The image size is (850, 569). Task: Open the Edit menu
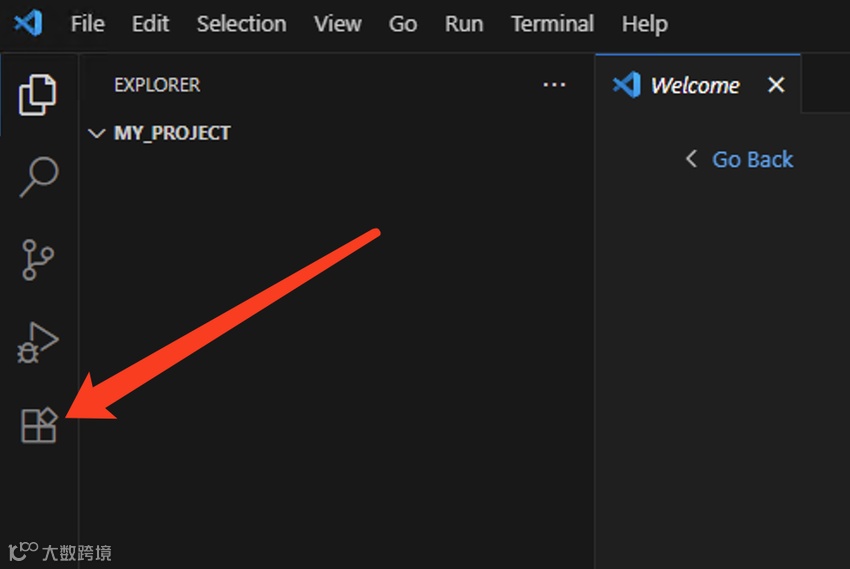click(x=150, y=24)
